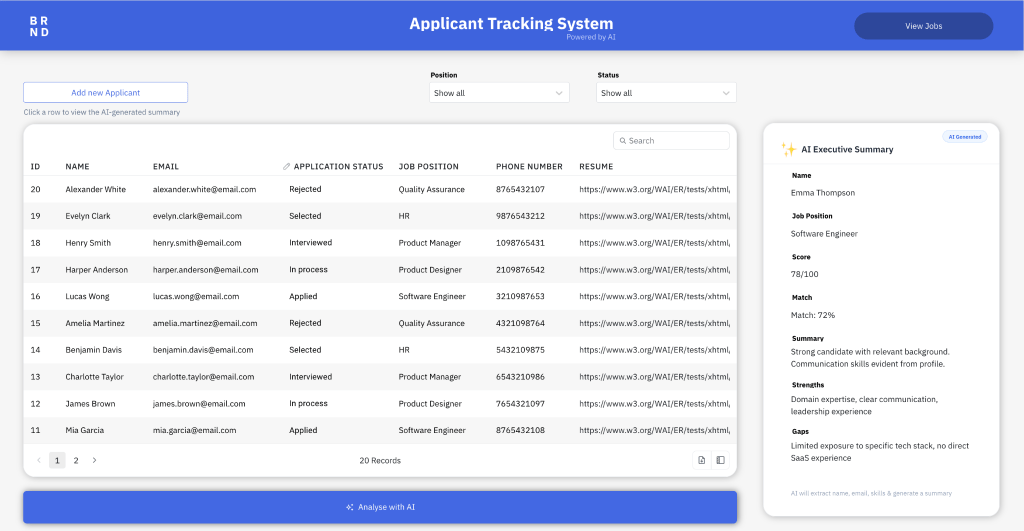Click the View Jobs button
Viewport: 1024px width, 531px height.
pyautogui.click(x=923, y=26)
